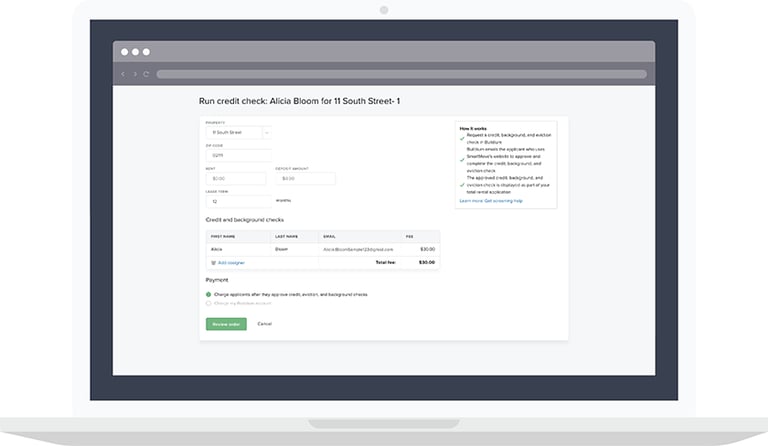The width and height of the screenshot is (768, 446).
Task: Click the Deposit Amount input field
Action: [x=305, y=178]
